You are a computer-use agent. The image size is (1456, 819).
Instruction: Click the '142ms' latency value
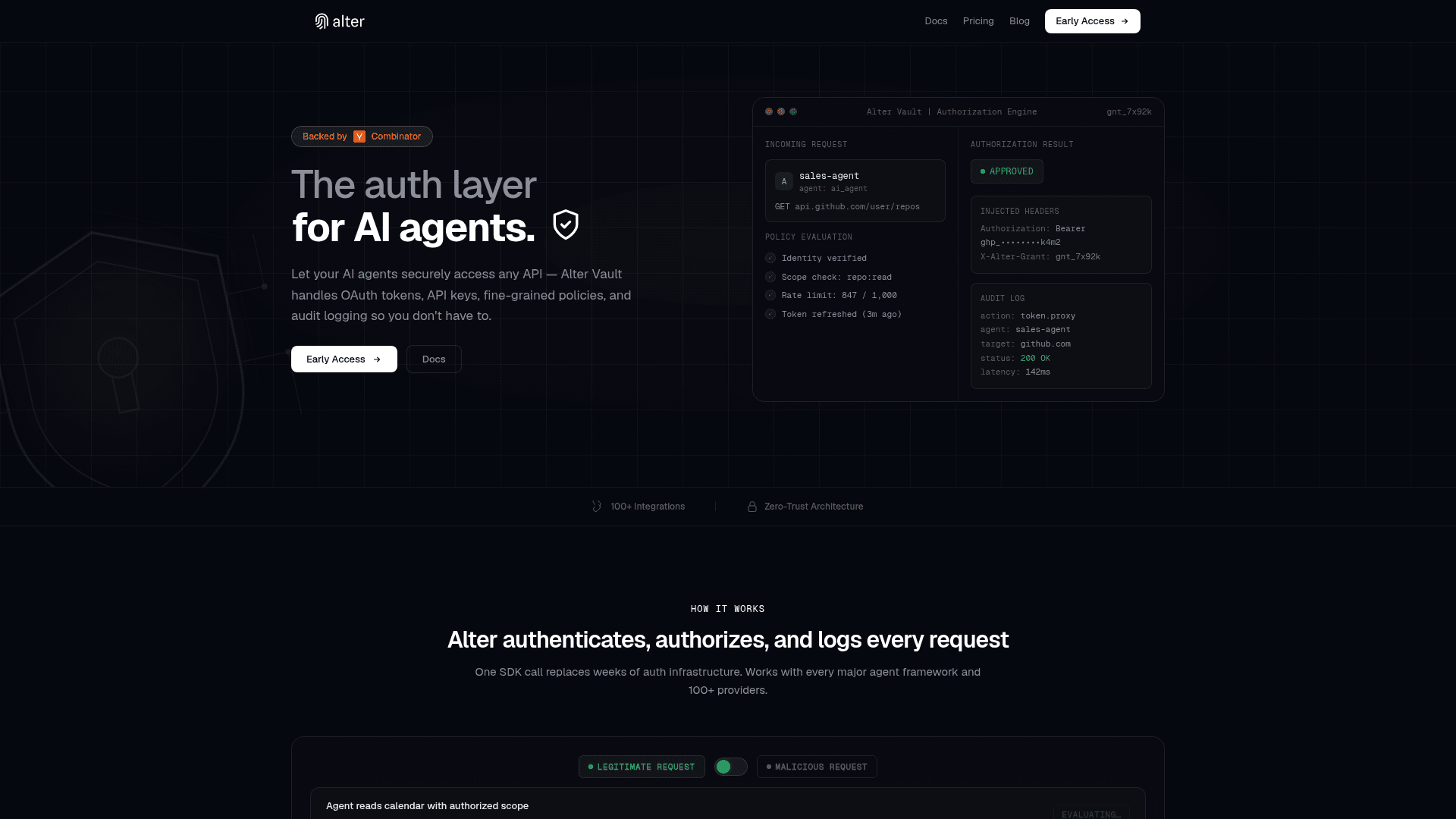click(1037, 372)
